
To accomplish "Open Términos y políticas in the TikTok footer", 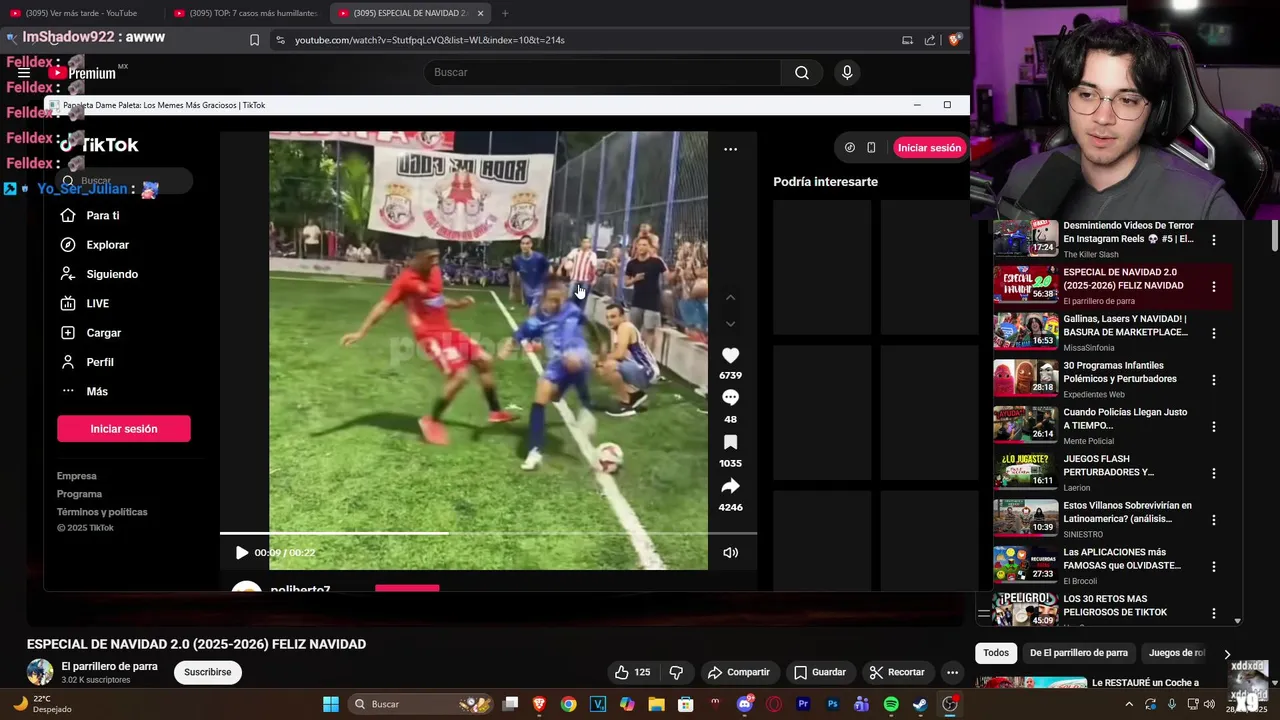I will point(102,512).
